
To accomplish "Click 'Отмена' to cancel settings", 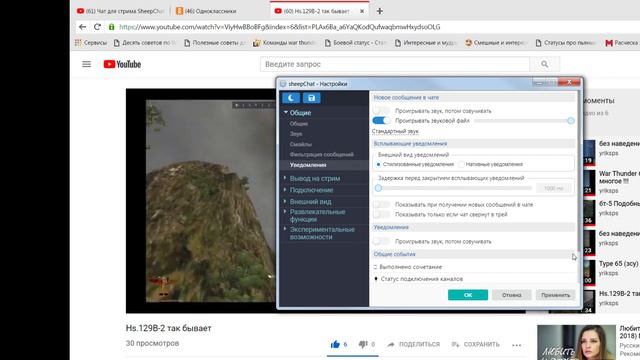I will (511, 295).
